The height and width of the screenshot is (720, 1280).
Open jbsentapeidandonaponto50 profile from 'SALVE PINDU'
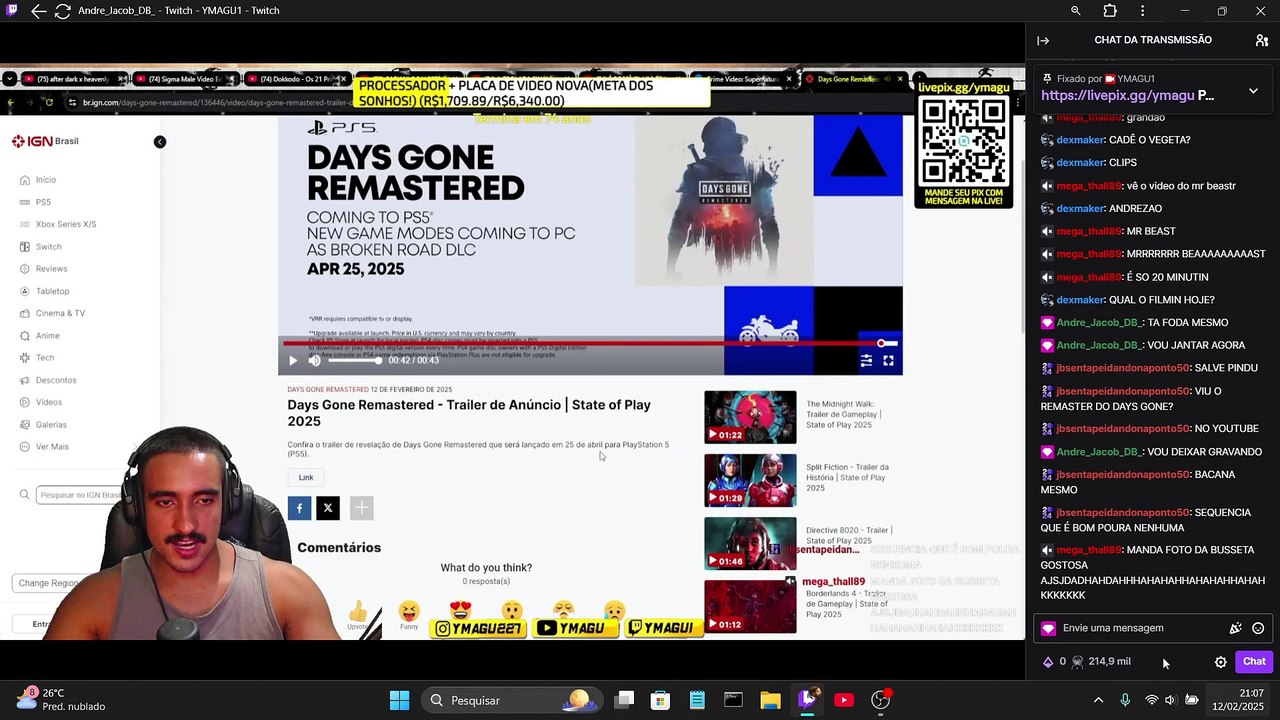(1123, 368)
